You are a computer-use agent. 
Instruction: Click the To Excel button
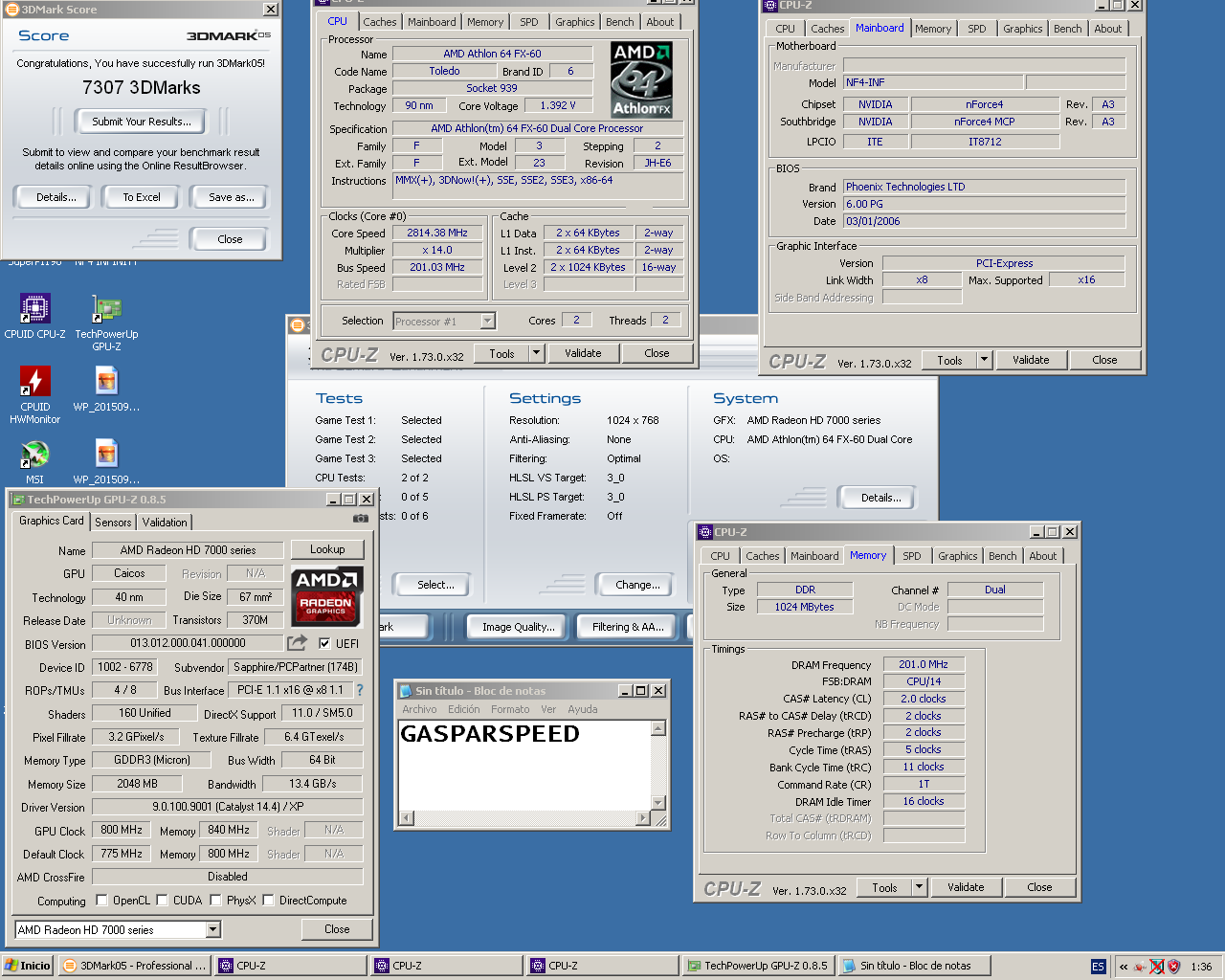pos(142,197)
